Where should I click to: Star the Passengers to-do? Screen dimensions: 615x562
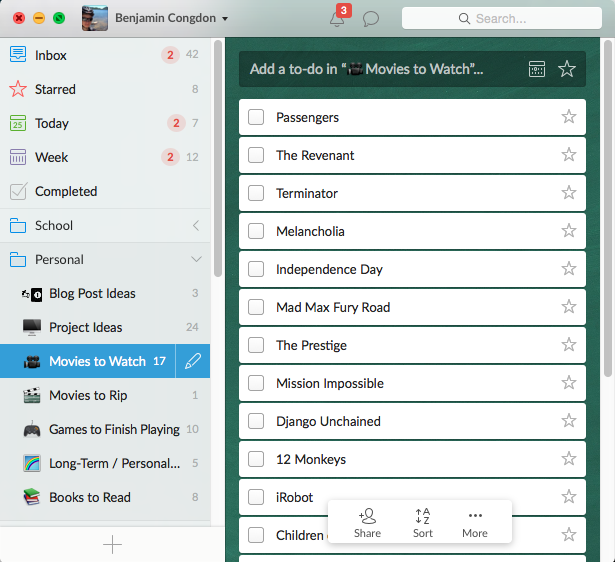tap(568, 116)
